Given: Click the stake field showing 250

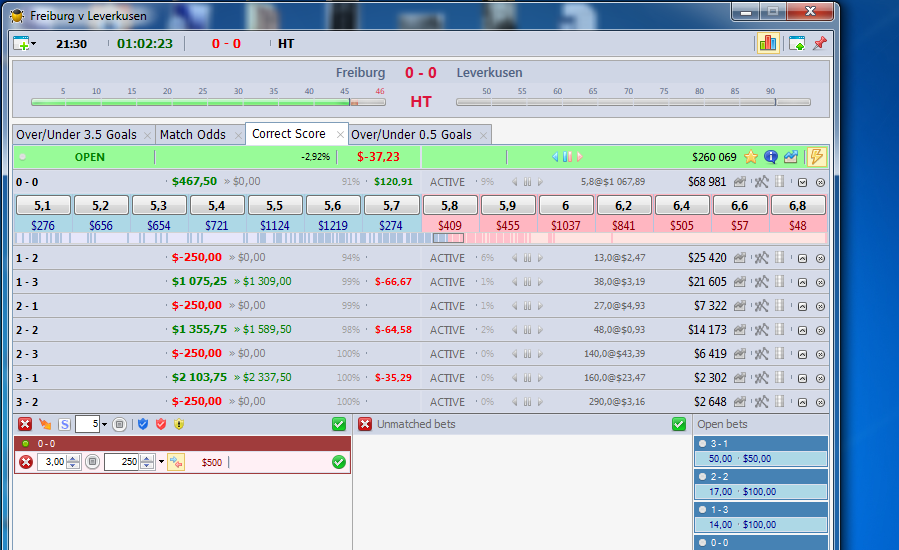Looking at the screenshot, I should [122, 462].
